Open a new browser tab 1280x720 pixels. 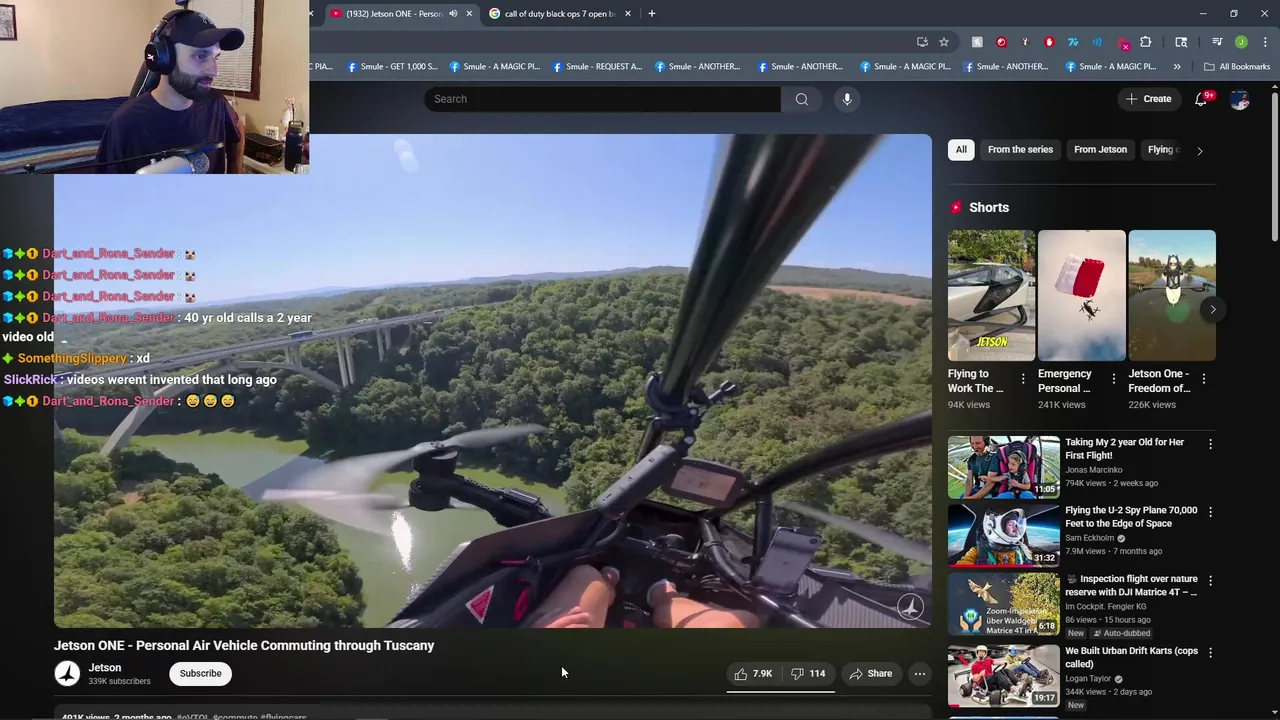(x=651, y=14)
